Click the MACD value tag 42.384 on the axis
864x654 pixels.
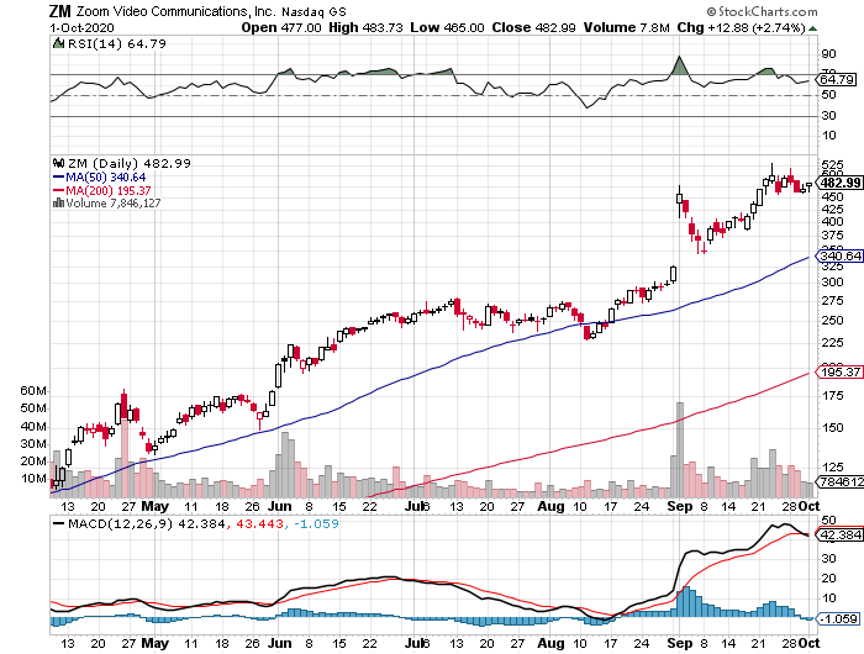[841, 535]
